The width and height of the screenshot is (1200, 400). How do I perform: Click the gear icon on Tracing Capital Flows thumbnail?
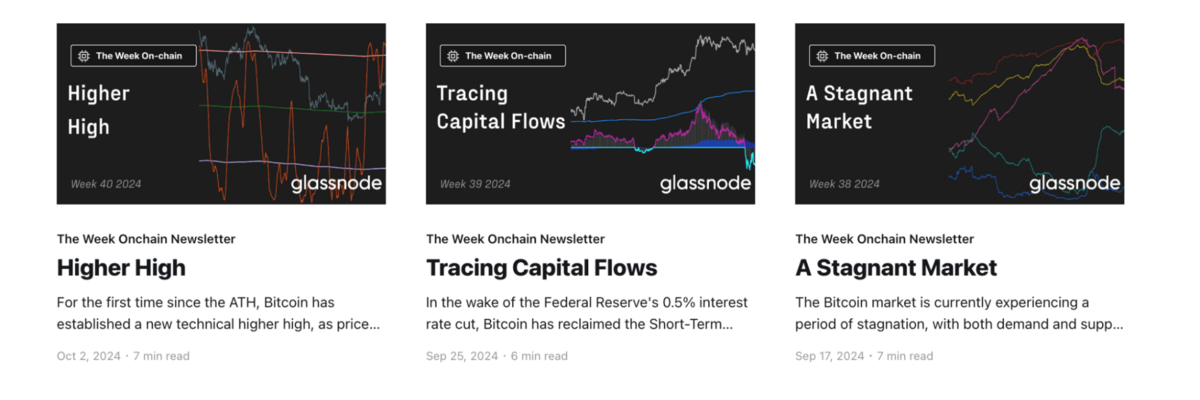[x=452, y=56]
